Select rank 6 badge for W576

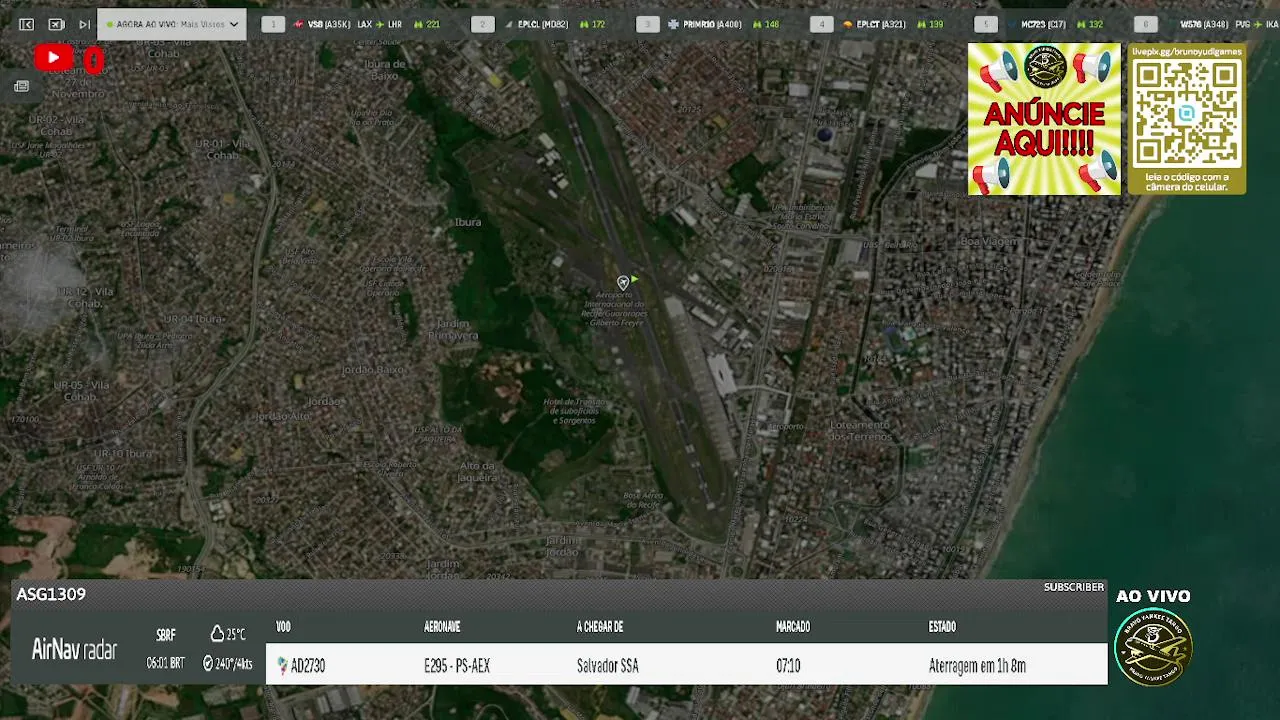coord(1146,24)
